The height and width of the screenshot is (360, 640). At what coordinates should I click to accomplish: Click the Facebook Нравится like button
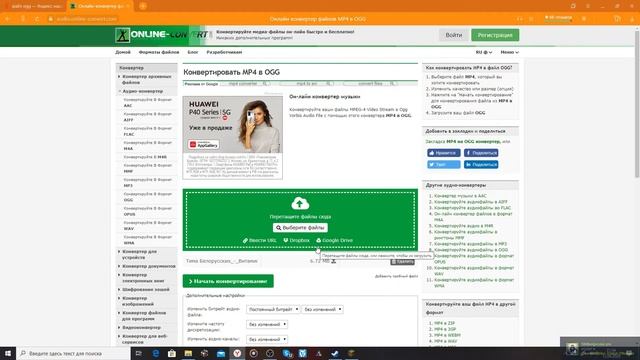tap(444, 153)
